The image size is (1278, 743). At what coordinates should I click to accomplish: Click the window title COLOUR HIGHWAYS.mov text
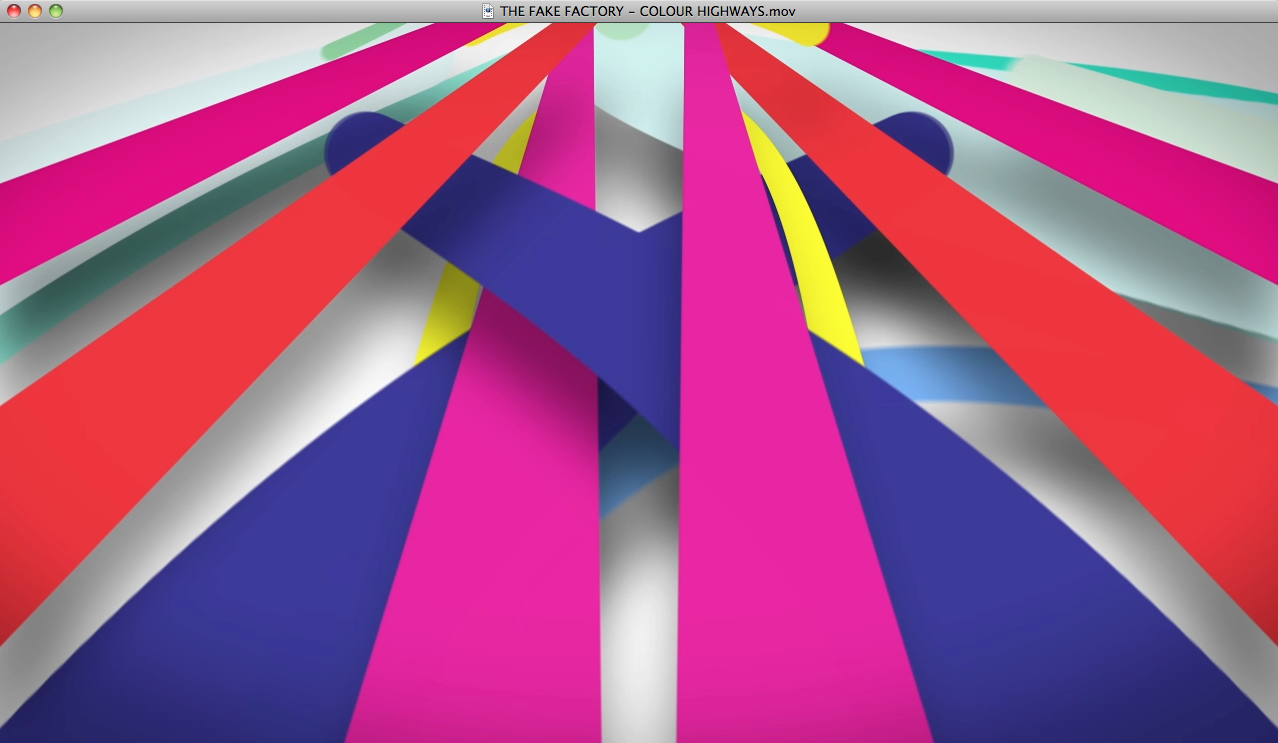tap(647, 11)
